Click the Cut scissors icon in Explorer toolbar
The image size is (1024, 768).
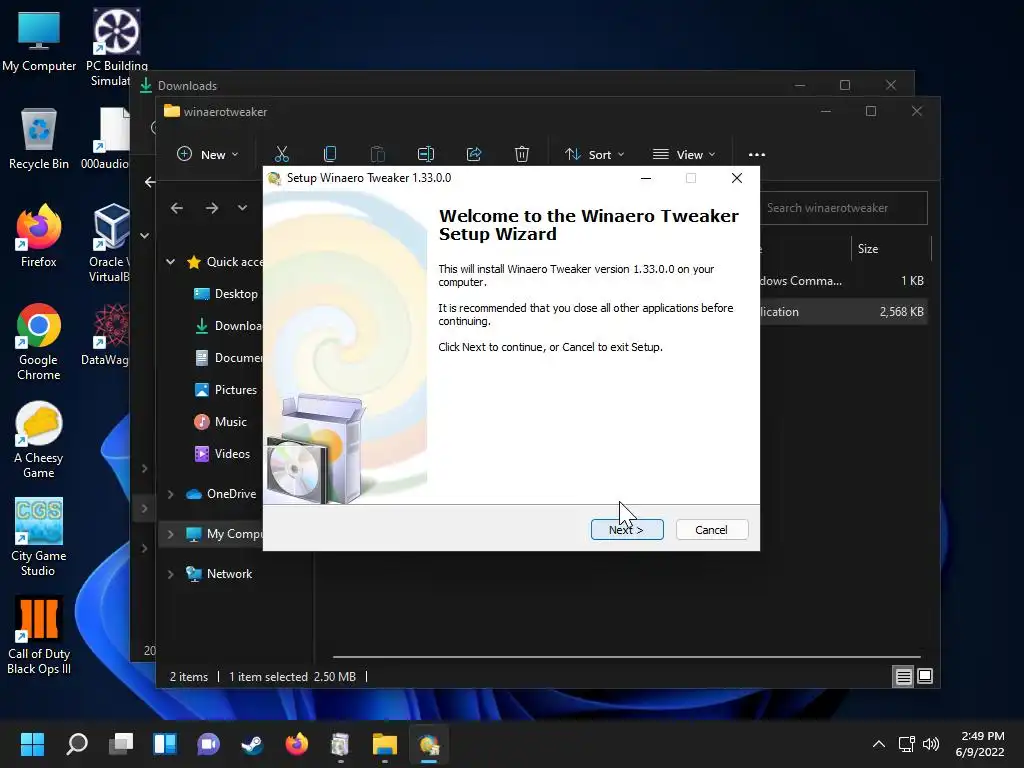coord(281,155)
